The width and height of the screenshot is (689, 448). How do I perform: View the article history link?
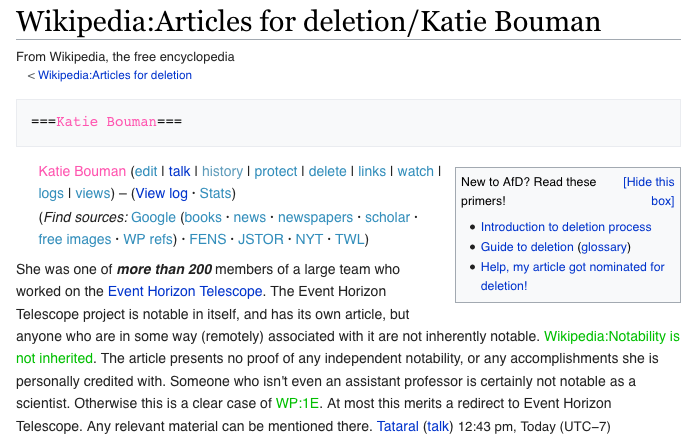222,171
